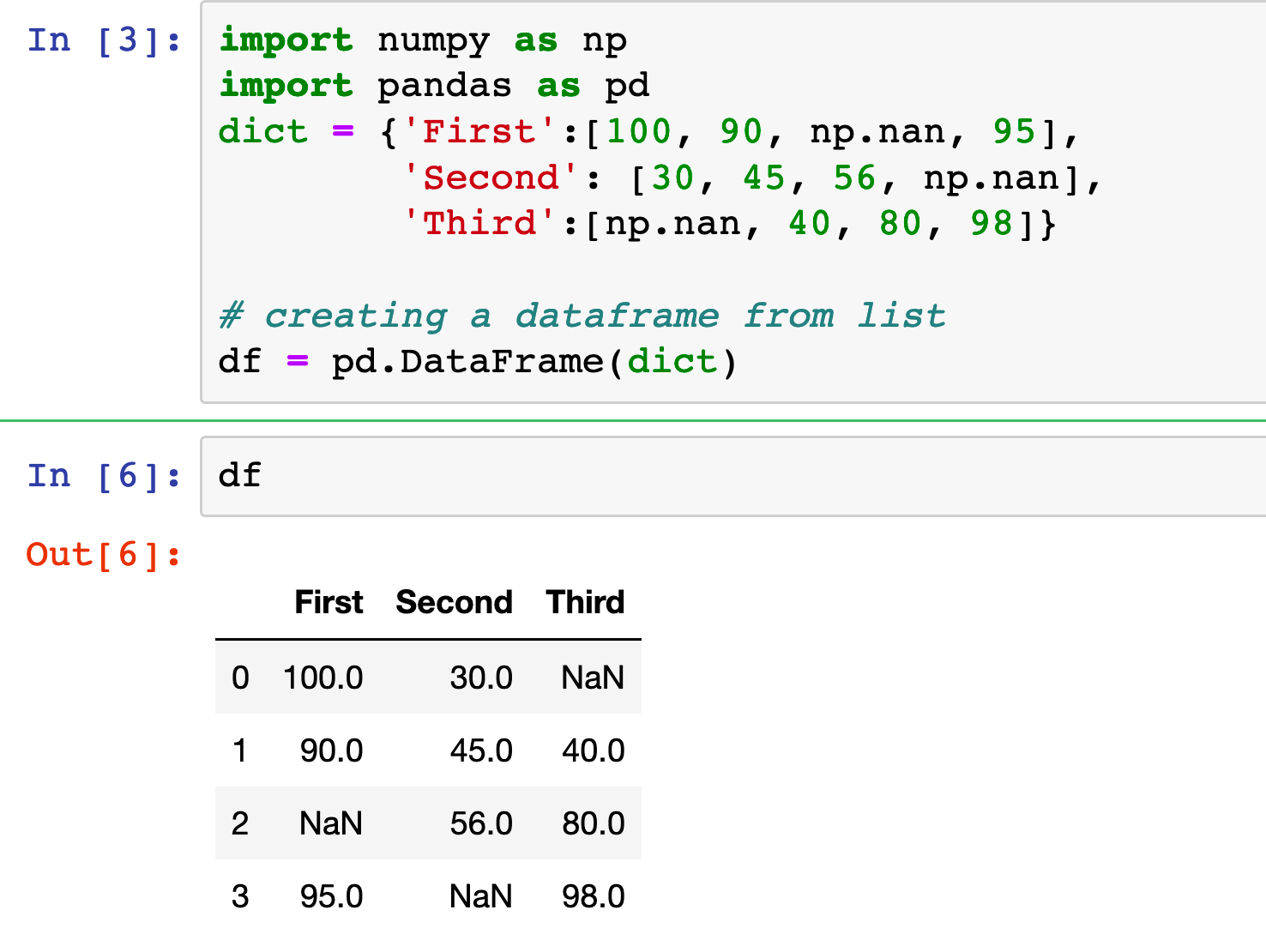
Task: Select the Out[6] output label
Action: [x=97, y=554]
